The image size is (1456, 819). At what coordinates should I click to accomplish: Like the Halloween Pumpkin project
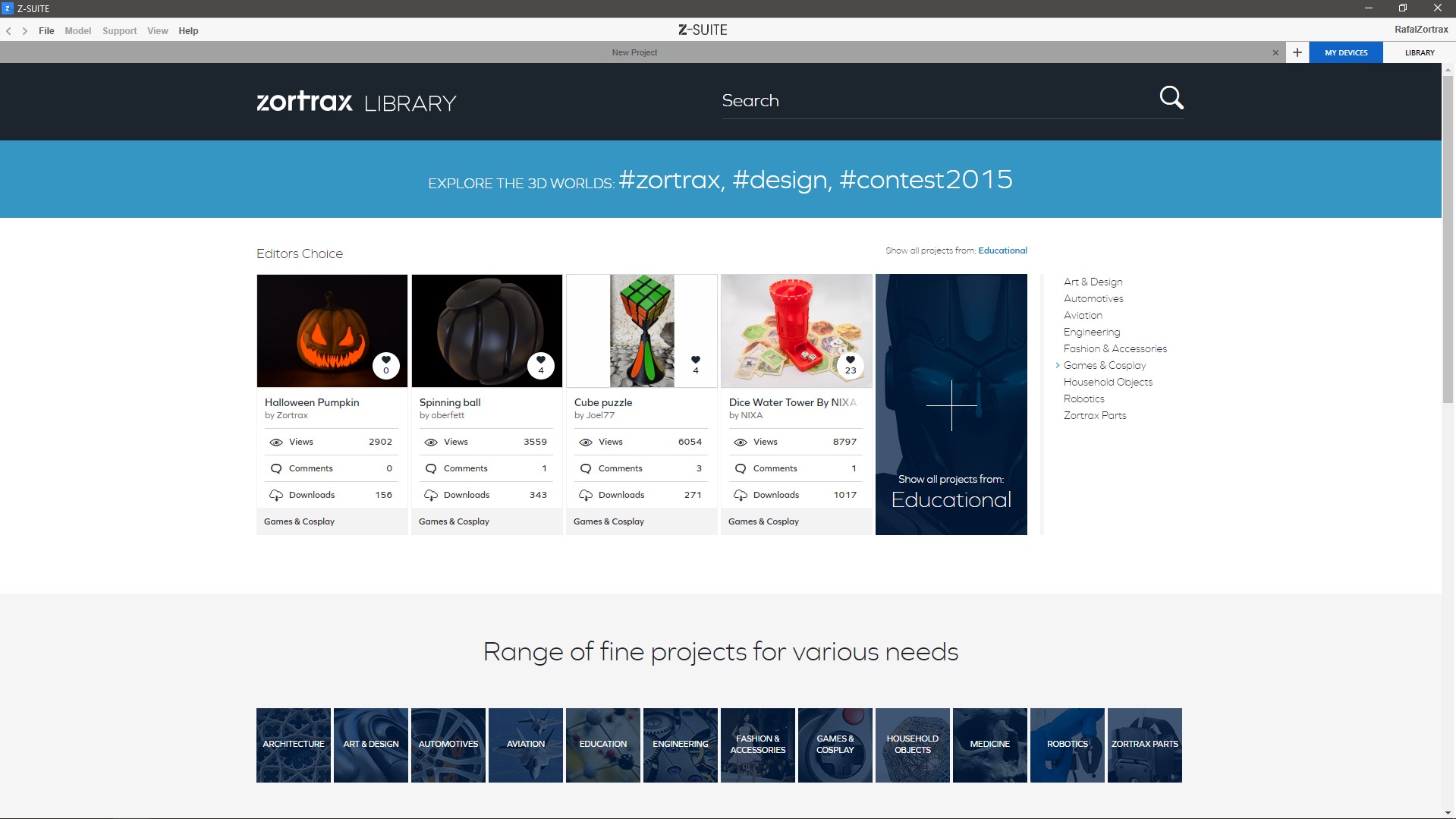[385, 365]
